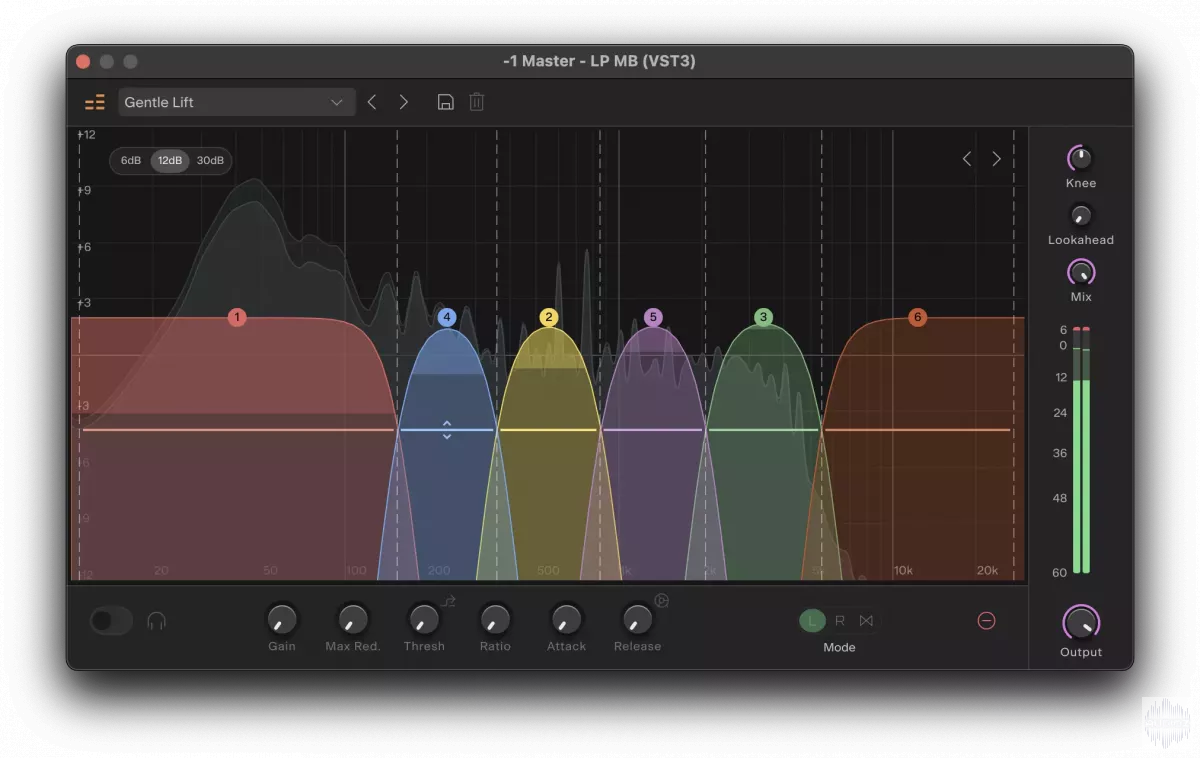Click the Gain knob
The image size is (1200, 758).
tap(282, 620)
